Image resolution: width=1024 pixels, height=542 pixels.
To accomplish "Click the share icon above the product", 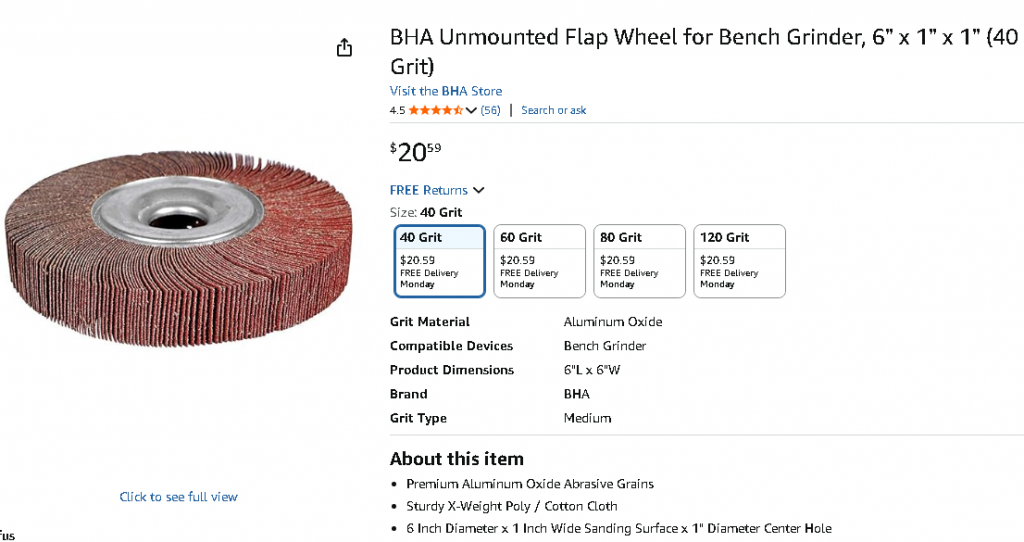I will click(345, 48).
